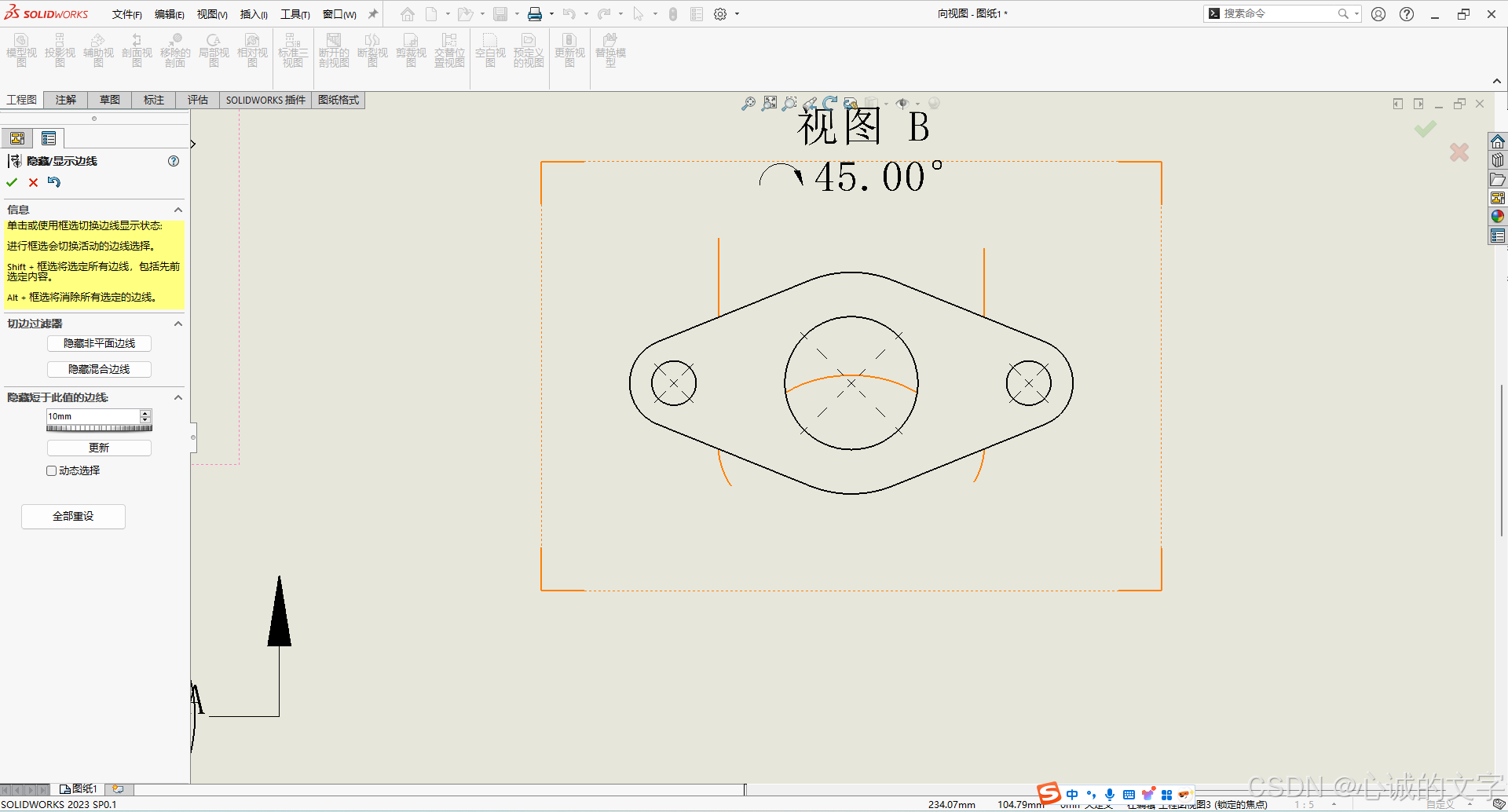Click the Rotate view icon

point(830,103)
